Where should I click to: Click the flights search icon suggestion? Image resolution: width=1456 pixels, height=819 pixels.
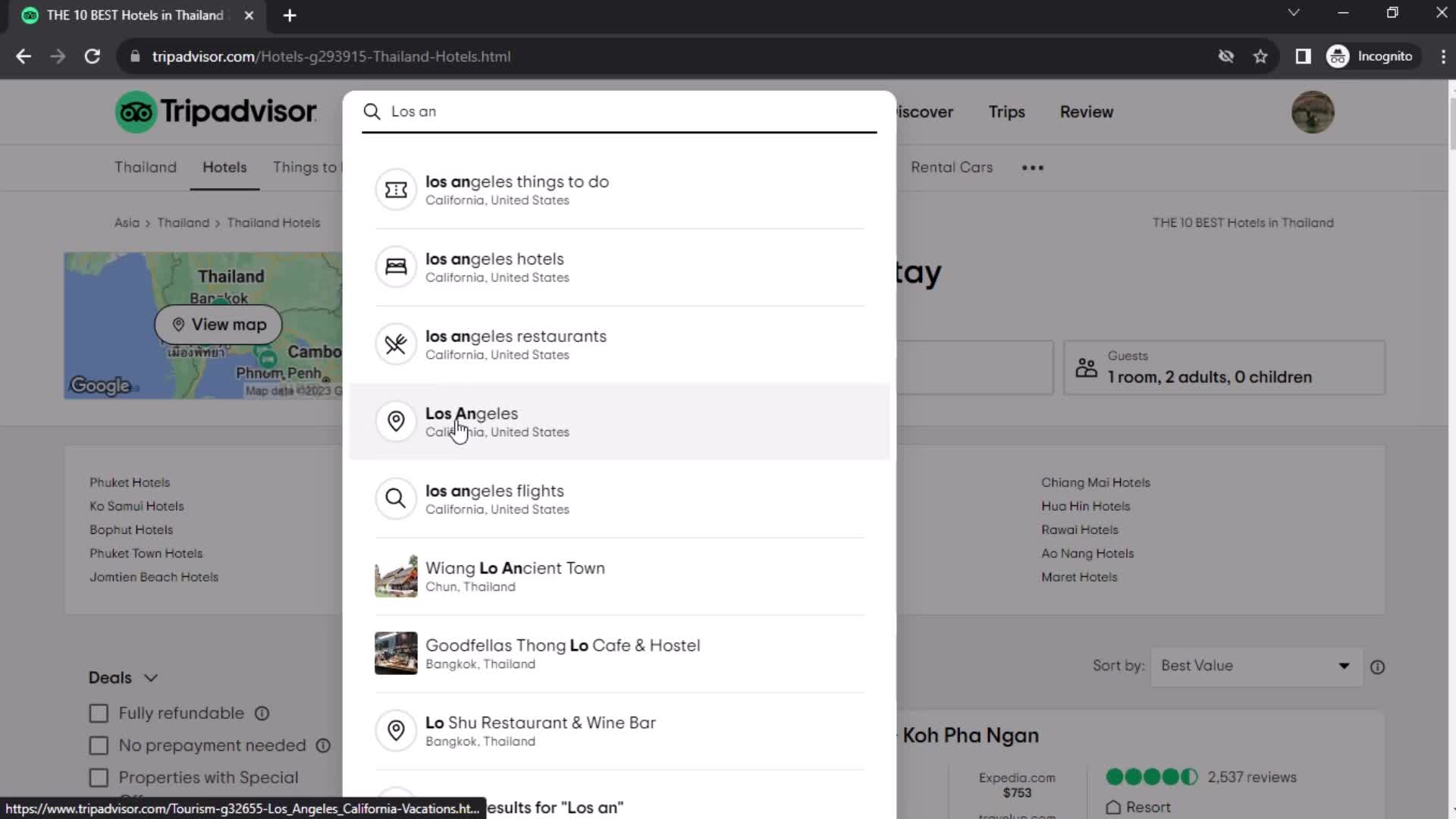tap(396, 498)
